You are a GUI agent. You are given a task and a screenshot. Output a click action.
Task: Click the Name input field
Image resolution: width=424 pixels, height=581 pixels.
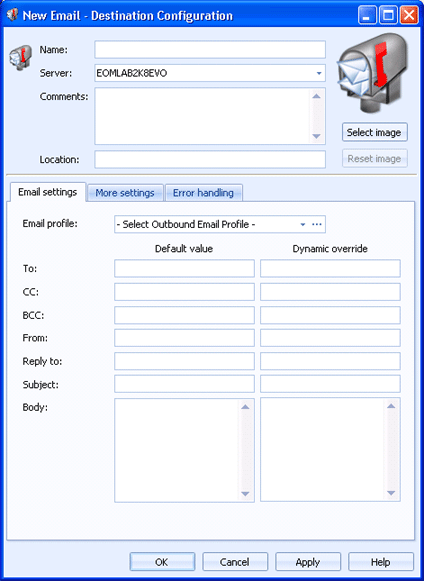[210, 50]
